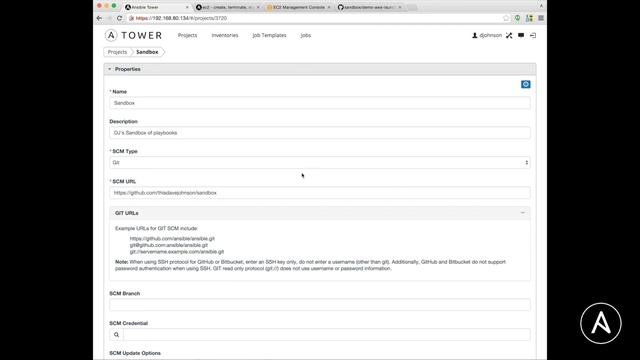Open the Projects menu
This screenshot has height=360, width=640.
(187, 36)
